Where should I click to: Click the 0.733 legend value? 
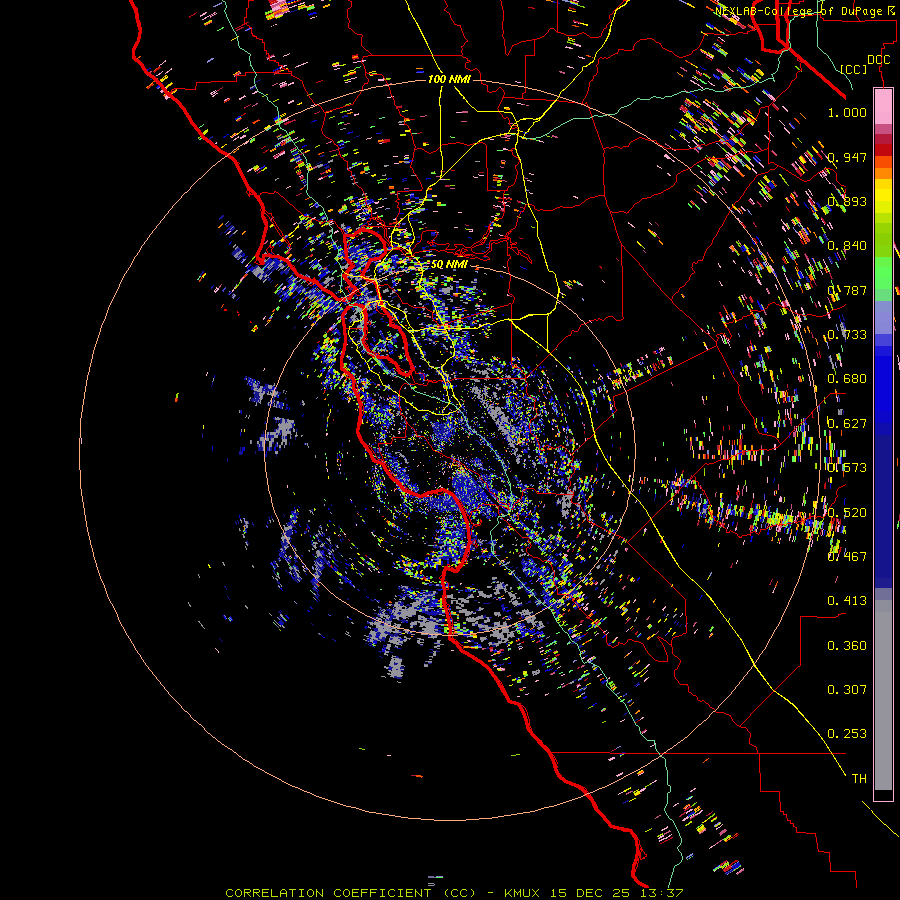[847, 335]
